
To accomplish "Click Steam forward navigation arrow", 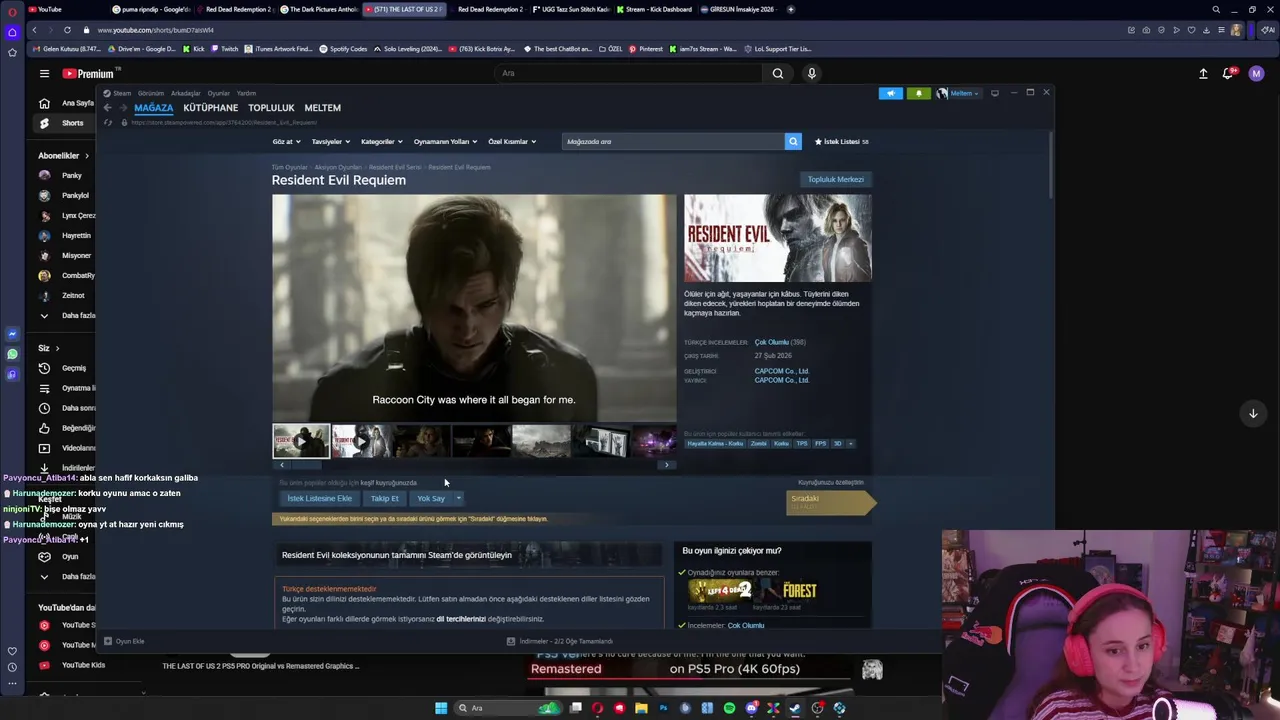I will click(x=123, y=108).
